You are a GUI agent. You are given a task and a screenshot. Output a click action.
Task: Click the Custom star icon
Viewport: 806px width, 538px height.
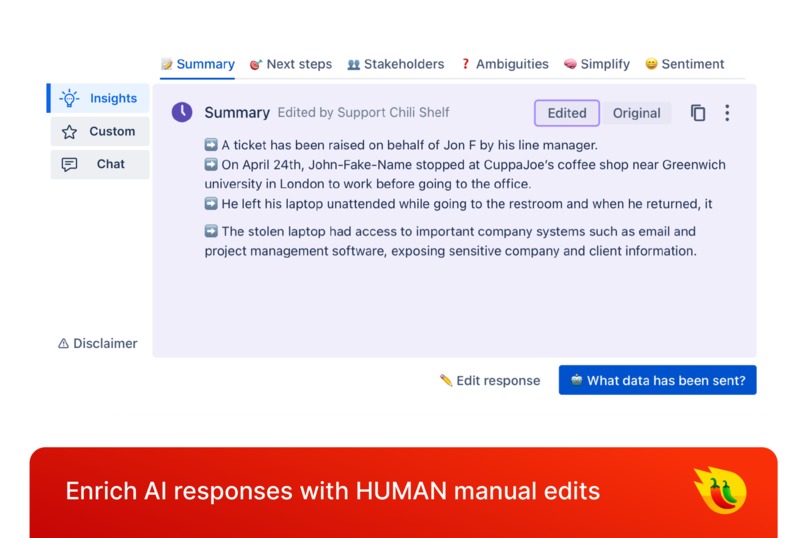click(x=69, y=132)
